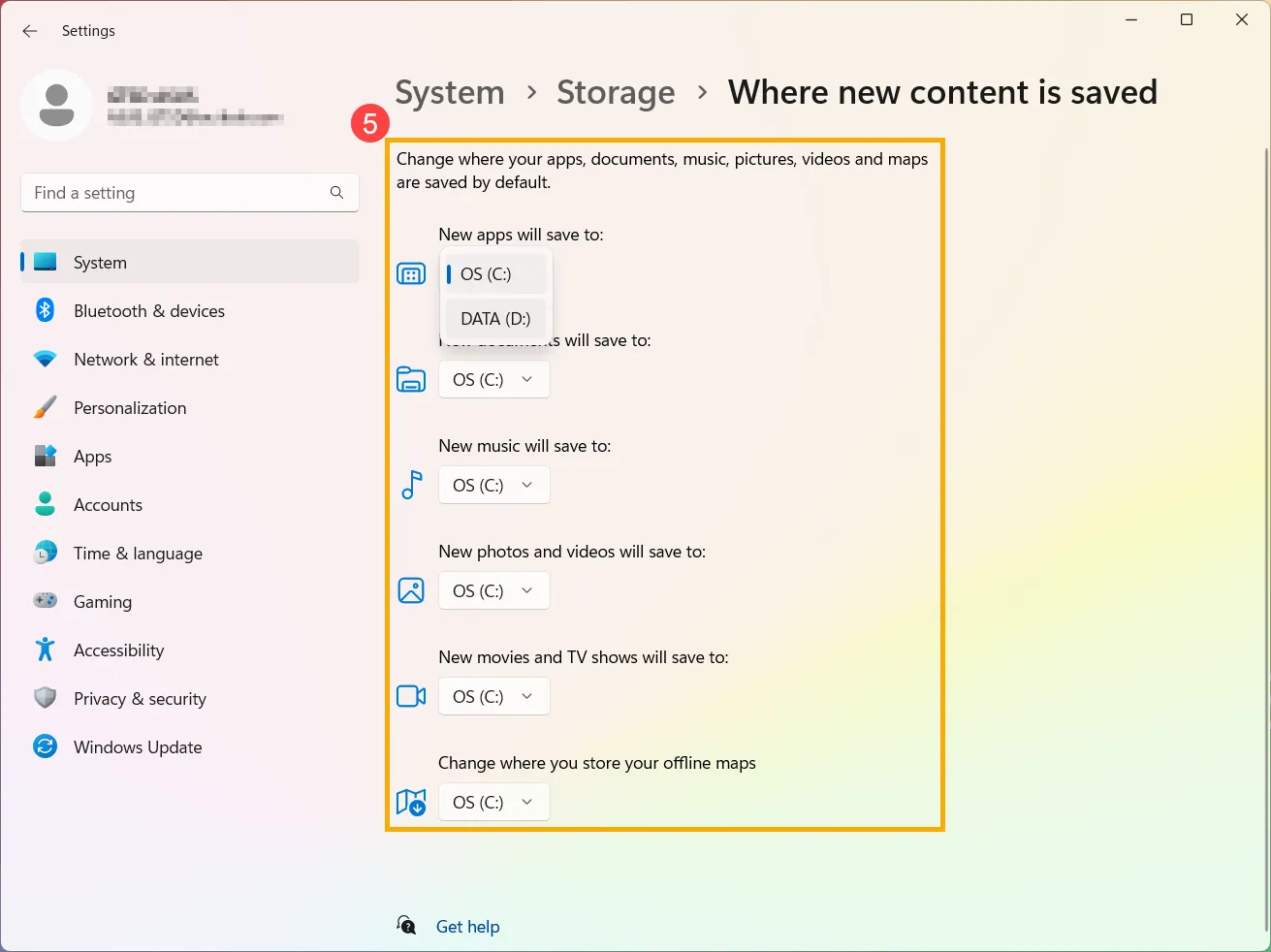1271x952 pixels.
Task: Open the movies and TV shows dropdown
Action: coord(494,696)
